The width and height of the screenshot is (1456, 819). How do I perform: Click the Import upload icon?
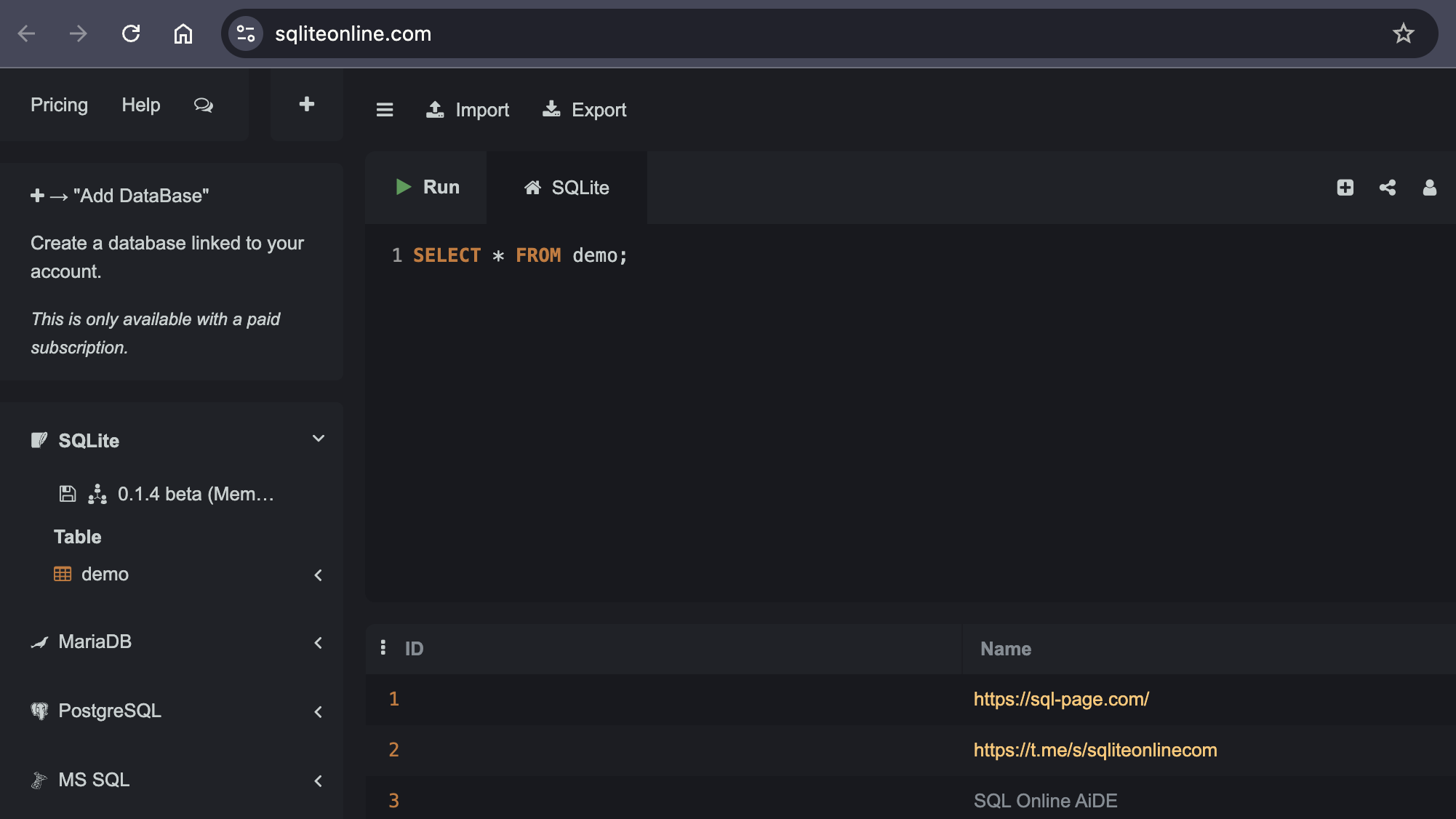coord(435,109)
